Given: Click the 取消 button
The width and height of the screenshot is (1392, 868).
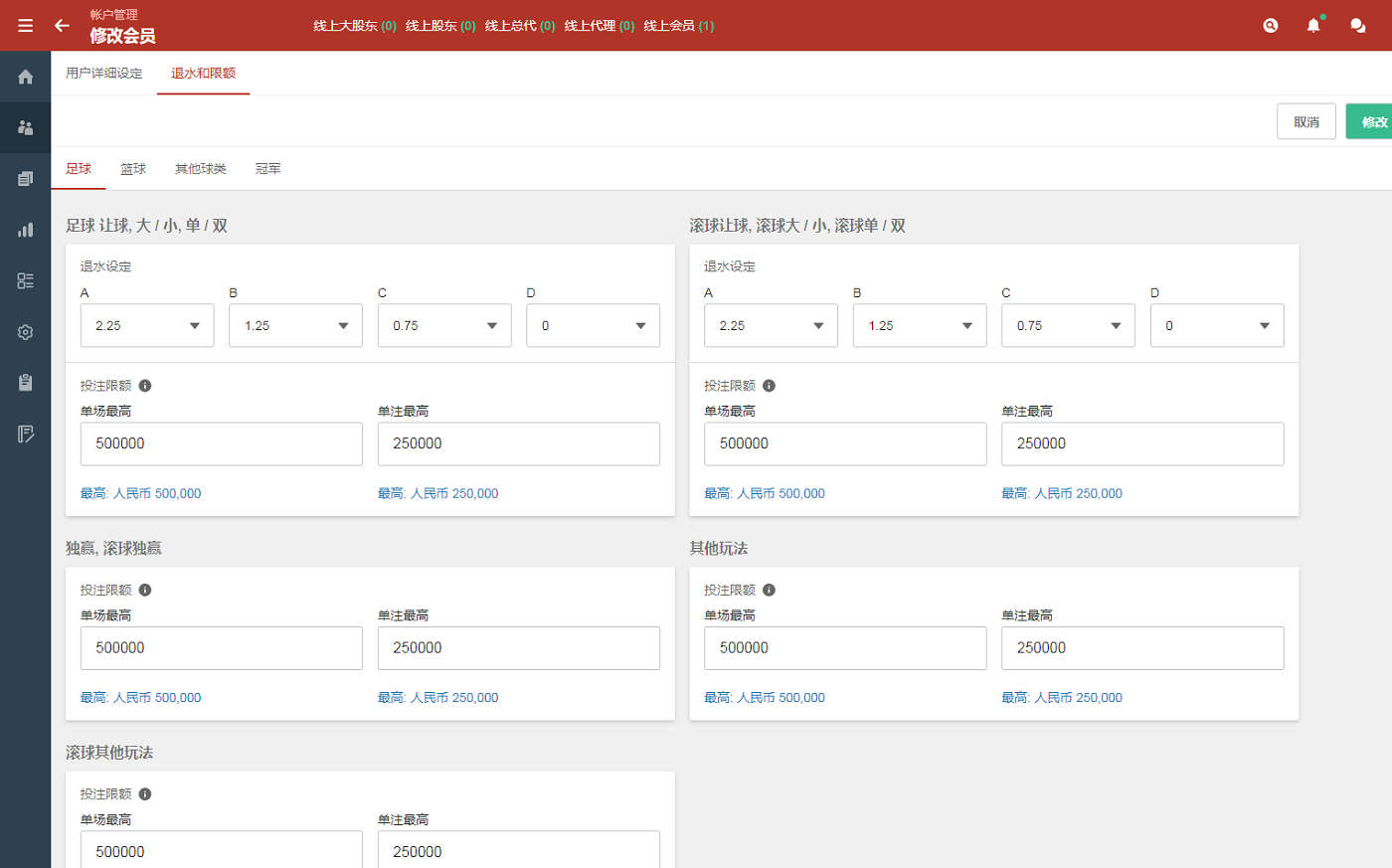Looking at the screenshot, I should point(1305,122).
